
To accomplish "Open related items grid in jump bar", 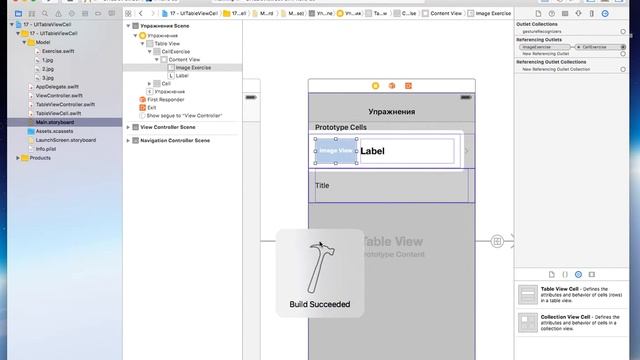I will coord(128,13).
